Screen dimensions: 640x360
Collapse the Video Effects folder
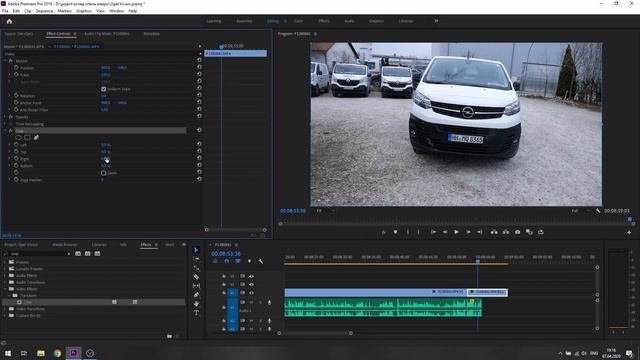click(5, 289)
